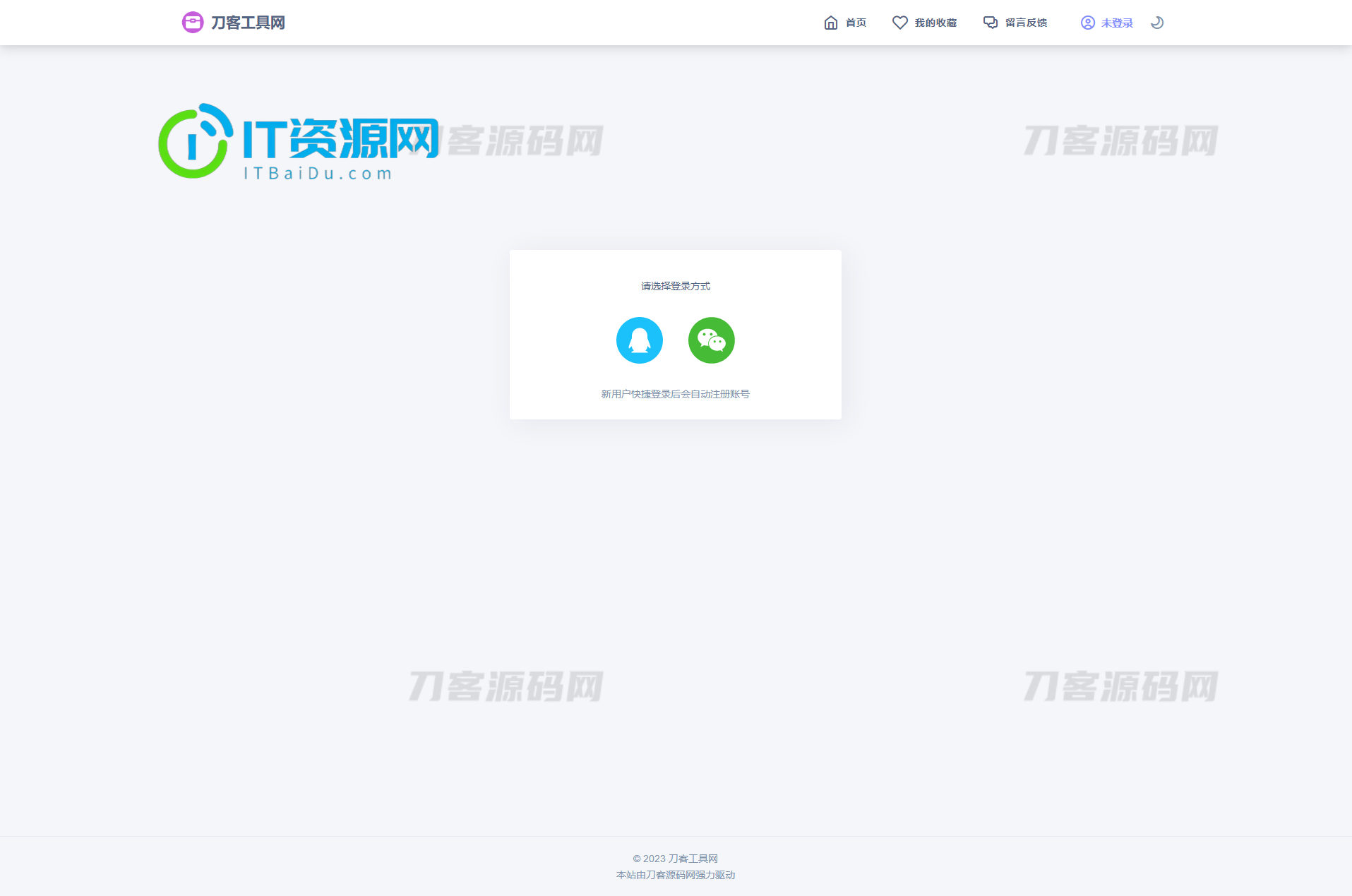Open the 刀客工具网 site title link
This screenshot has height=896, width=1352.
(248, 23)
